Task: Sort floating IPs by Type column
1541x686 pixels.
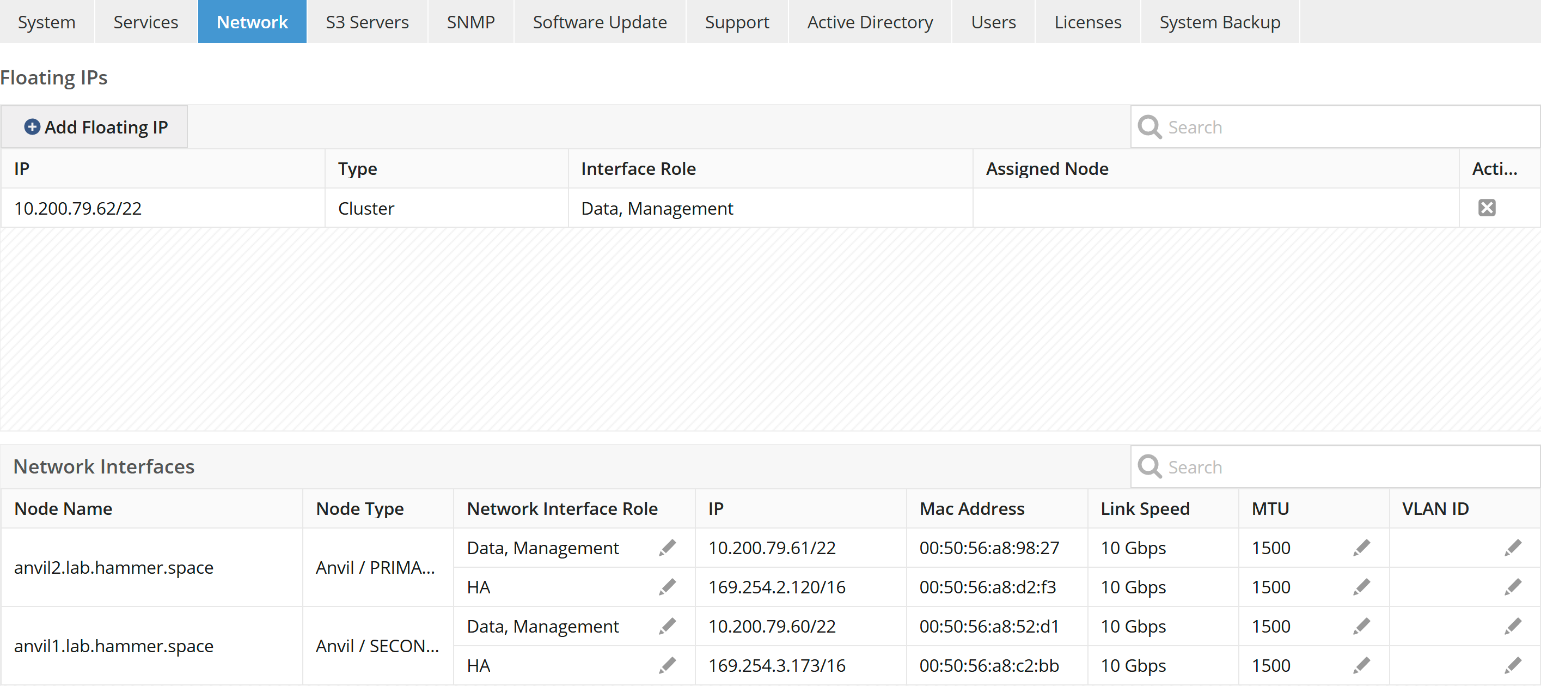Action: pyautogui.click(x=447, y=169)
